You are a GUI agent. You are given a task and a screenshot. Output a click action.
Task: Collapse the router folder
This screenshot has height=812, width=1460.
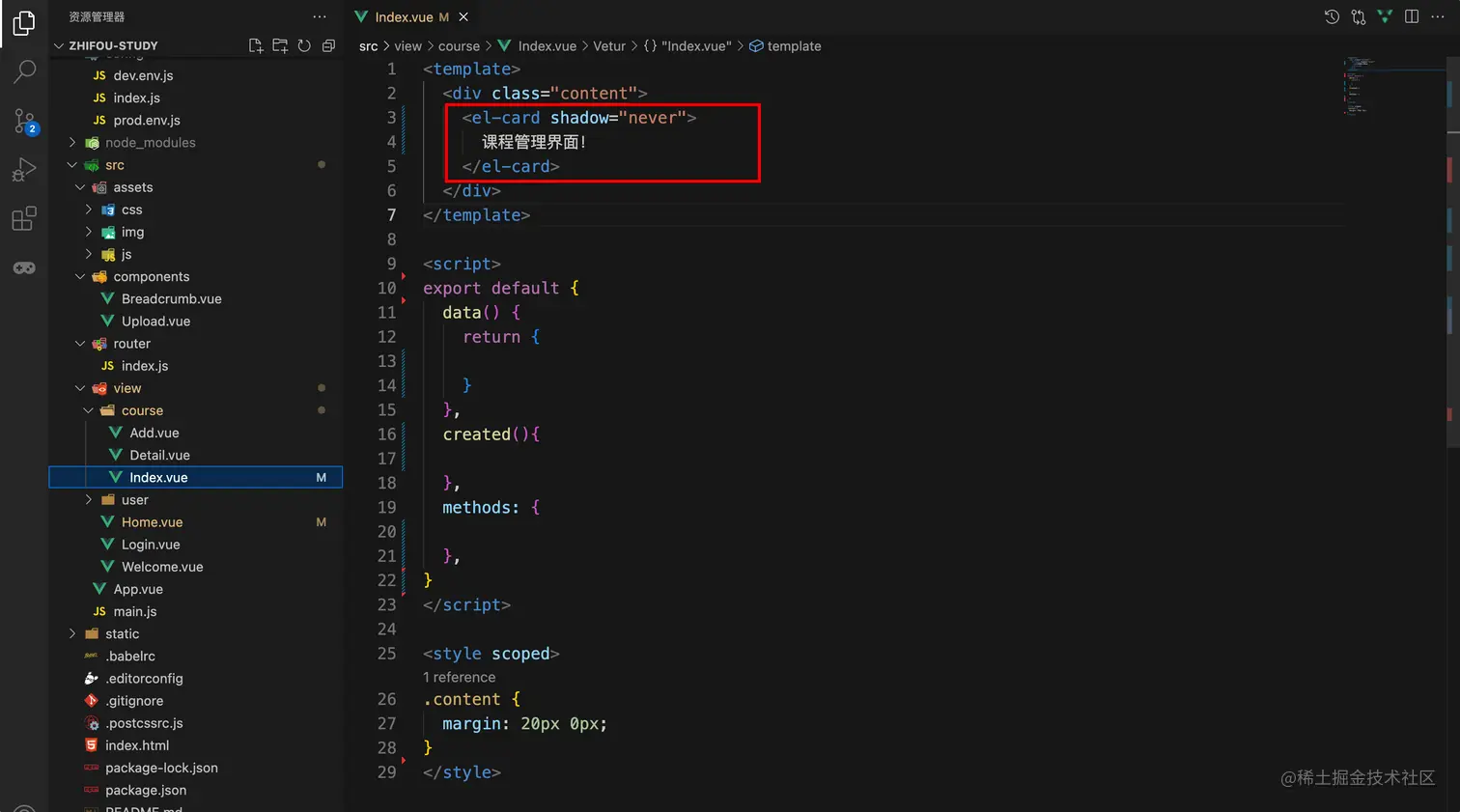click(x=80, y=344)
